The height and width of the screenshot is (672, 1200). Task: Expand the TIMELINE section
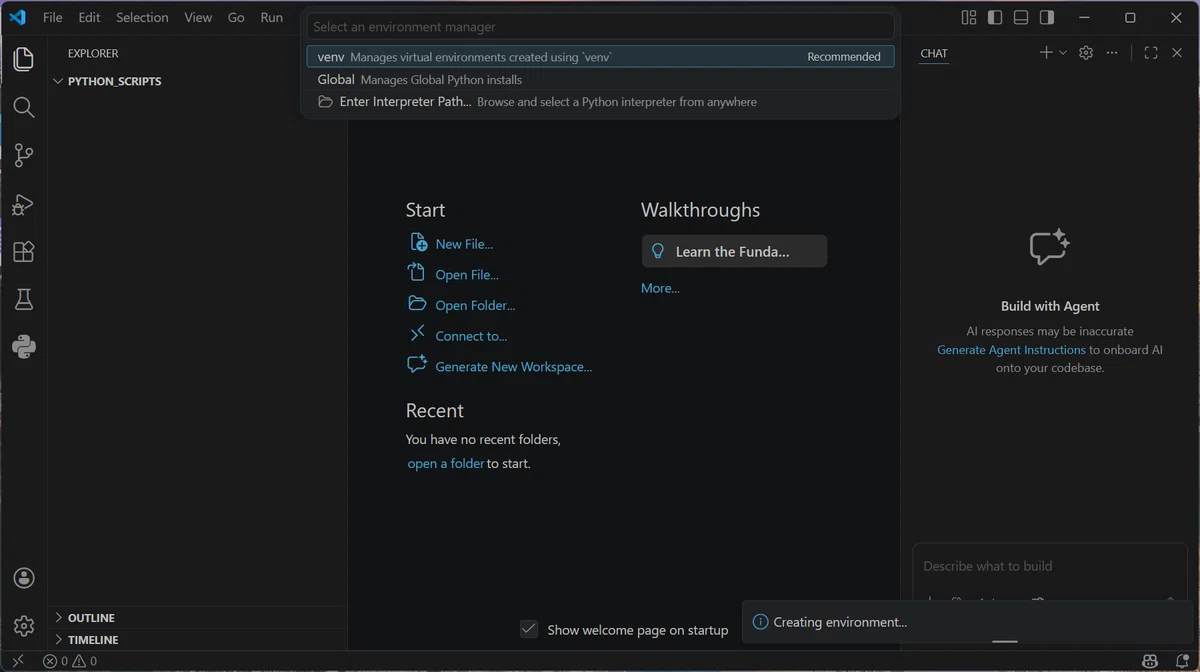tap(58, 640)
